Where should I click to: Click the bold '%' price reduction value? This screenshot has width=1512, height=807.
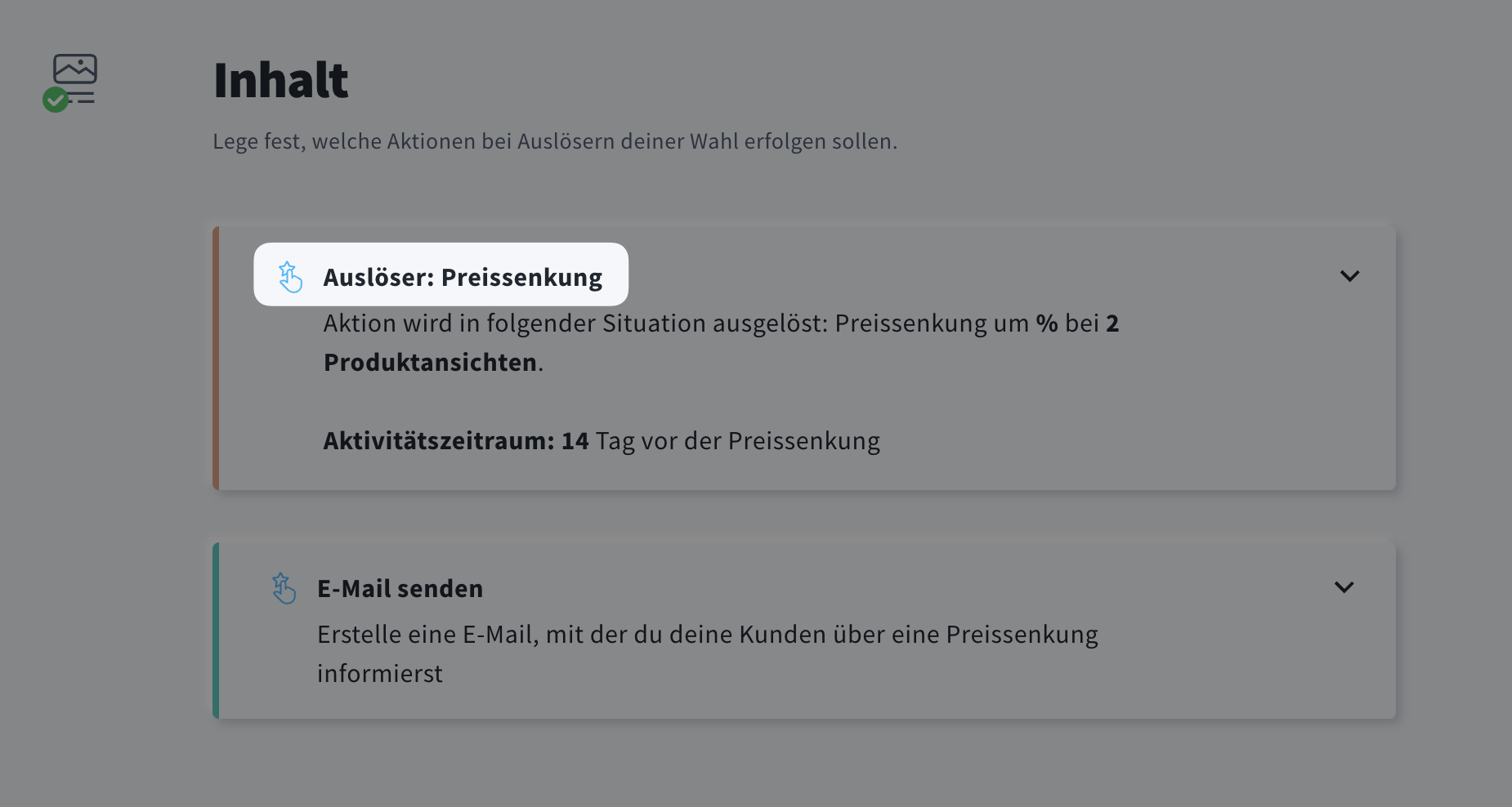[1047, 323]
